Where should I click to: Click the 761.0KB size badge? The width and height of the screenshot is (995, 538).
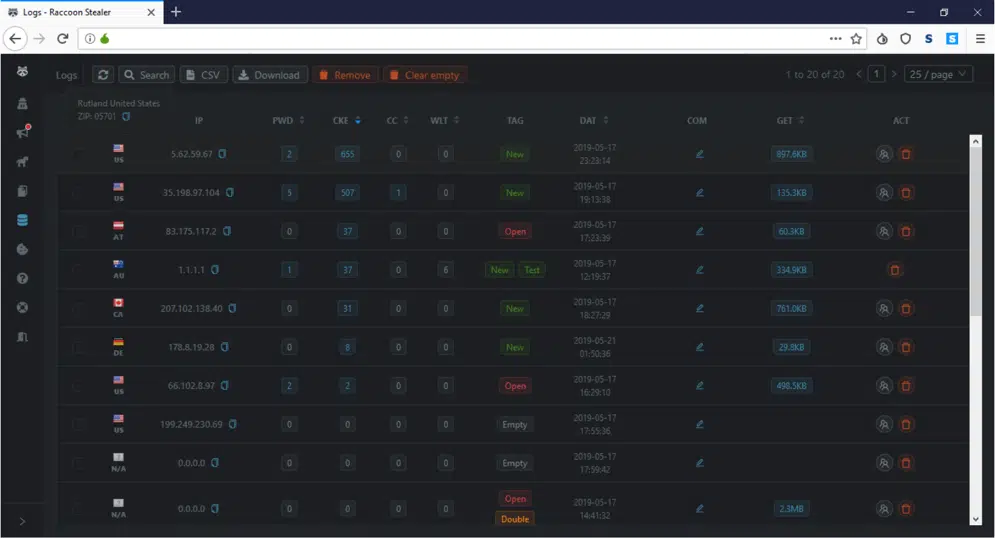tap(791, 308)
